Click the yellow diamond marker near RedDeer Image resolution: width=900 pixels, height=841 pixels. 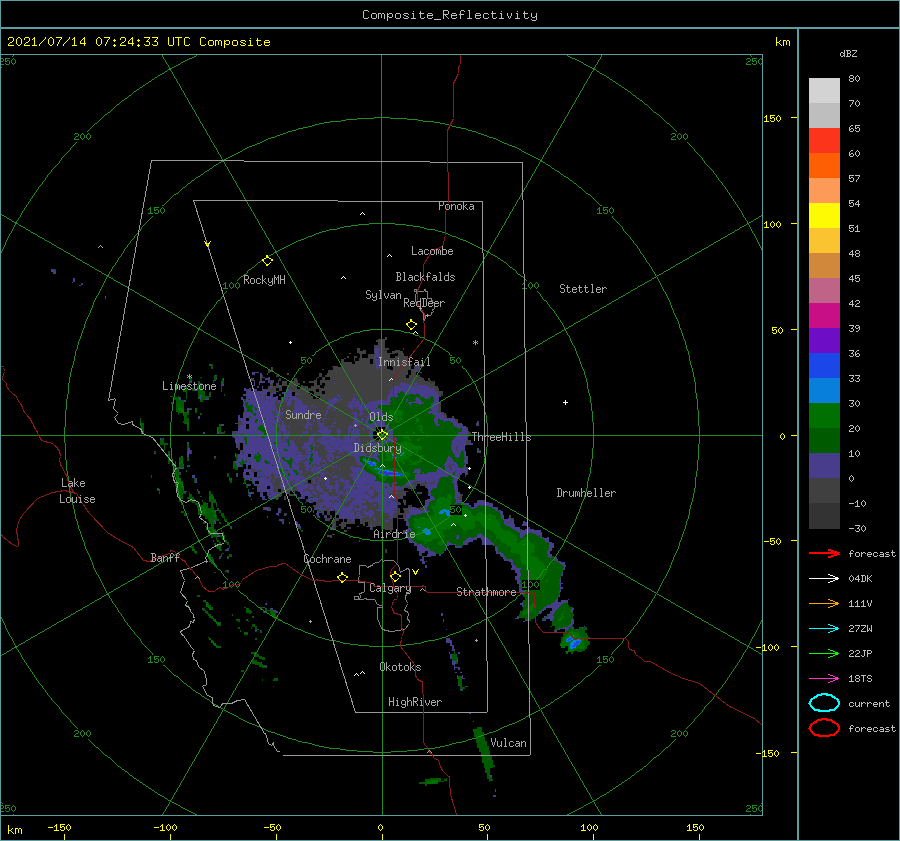[411, 325]
